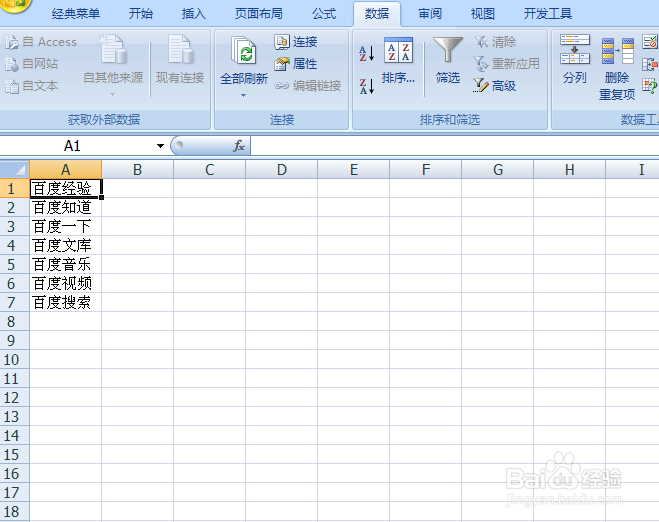The height and width of the screenshot is (522, 659).
Task: Open Connections (连接)
Action: (296, 42)
